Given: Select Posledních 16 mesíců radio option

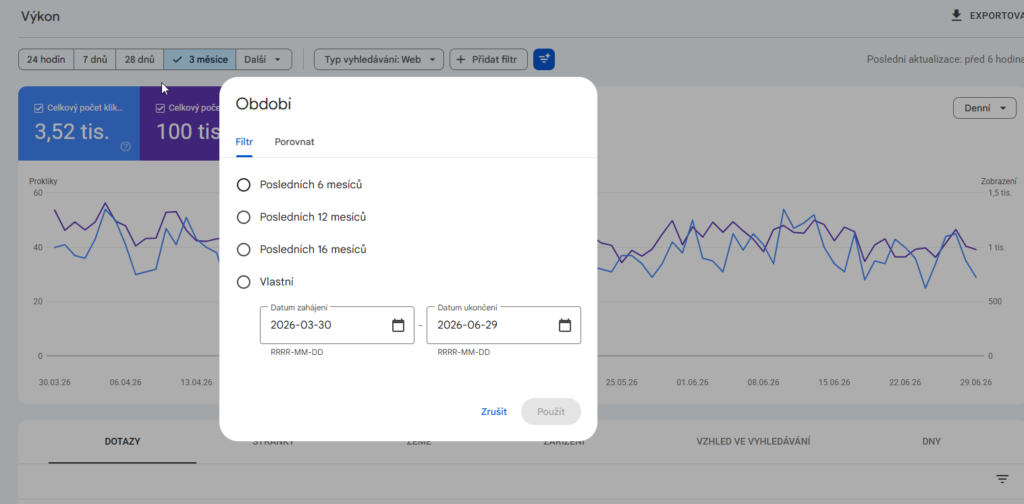Looking at the screenshot, I should coord(244,249).
